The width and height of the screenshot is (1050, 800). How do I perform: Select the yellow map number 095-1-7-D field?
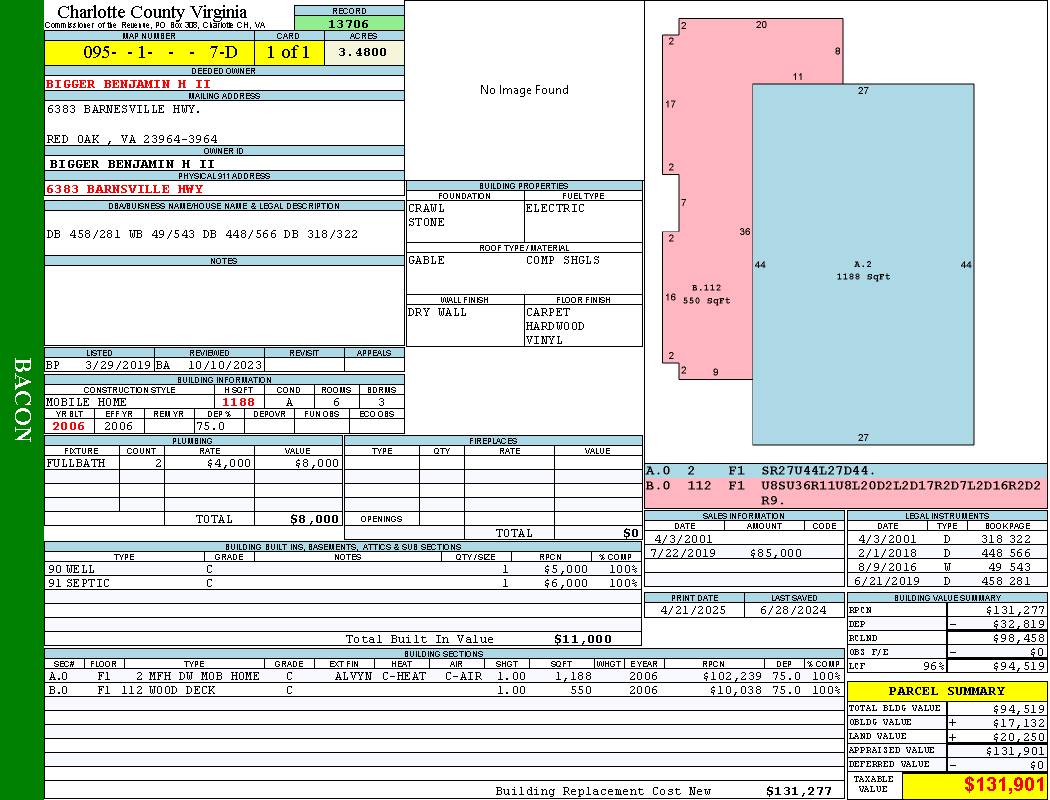tap(149, 52)
